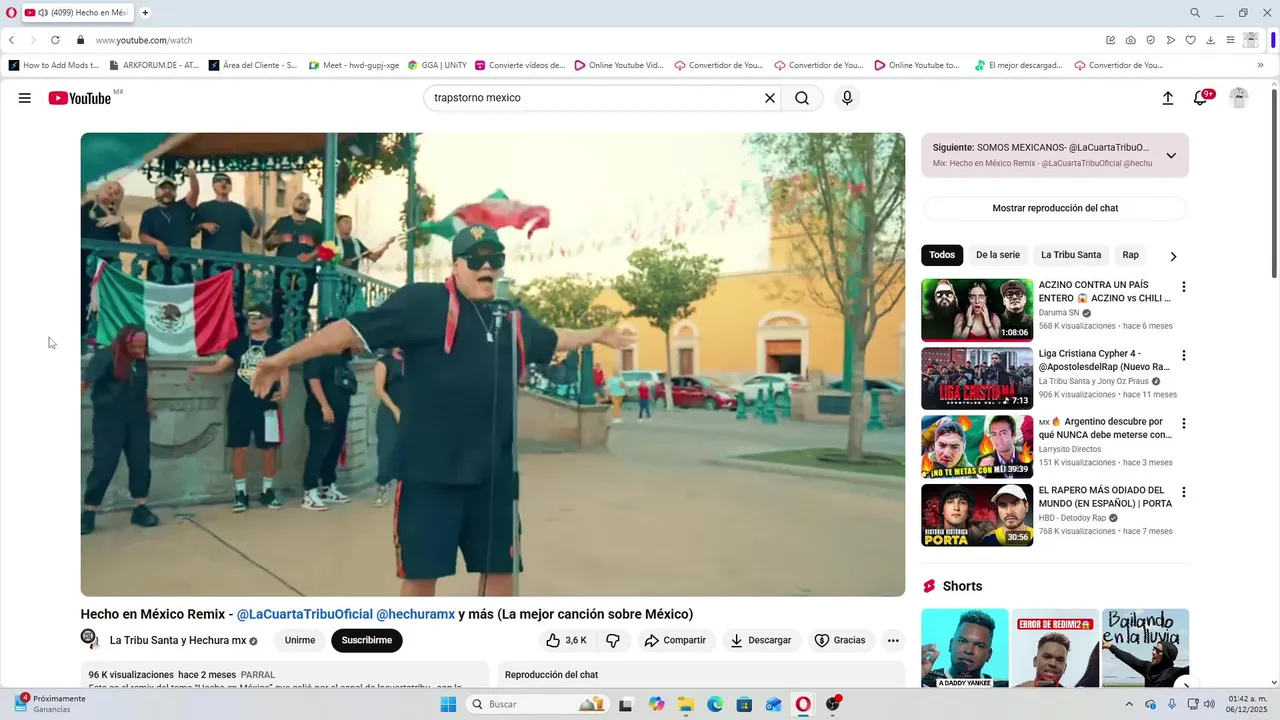Open Opera snapshot camera icon
The height and width of the screenshot is (720, 1280).
[x=1130, y=40]
